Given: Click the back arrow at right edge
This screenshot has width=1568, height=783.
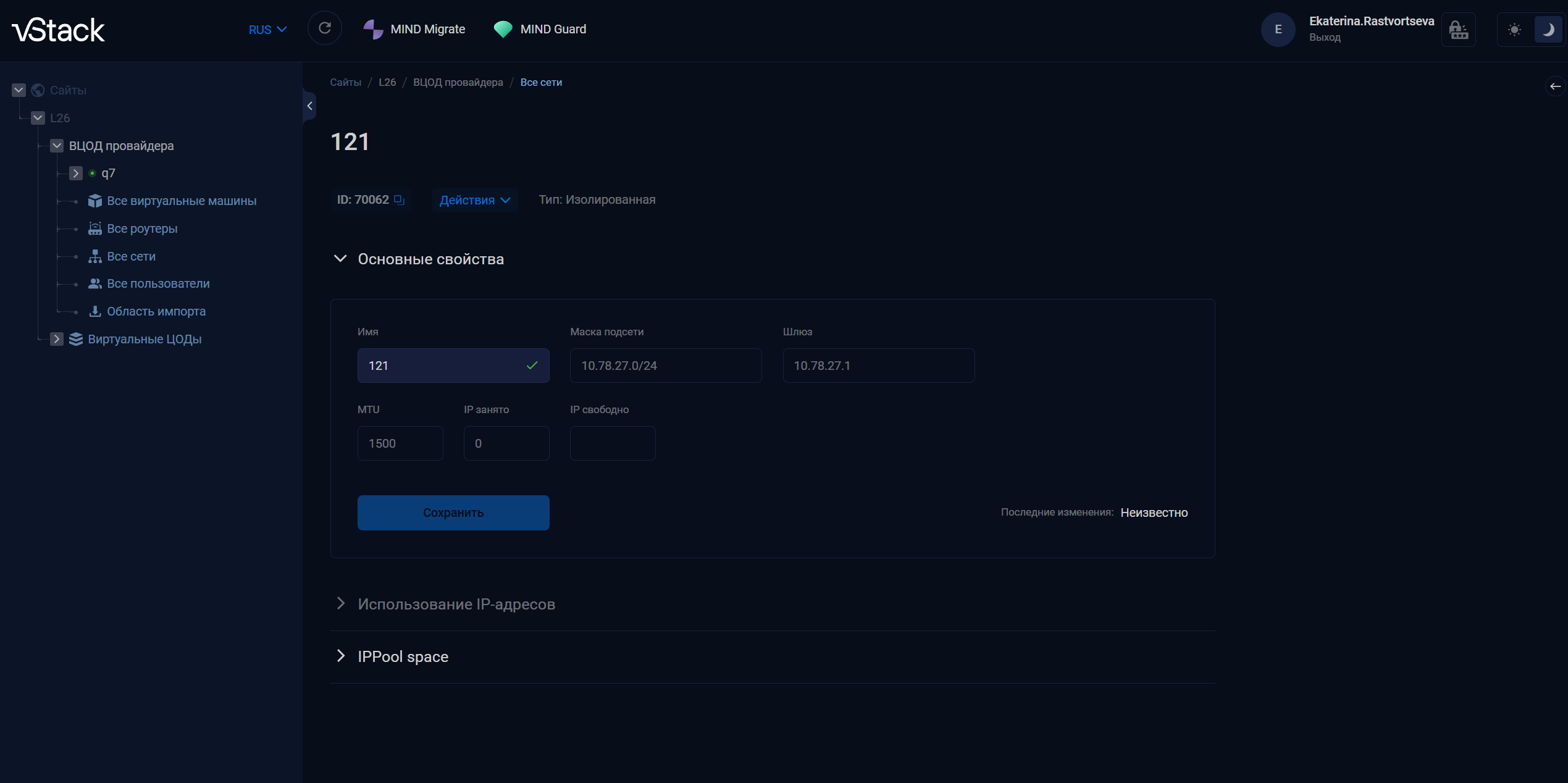Looking at the screenshot, I should [1554, 86].
